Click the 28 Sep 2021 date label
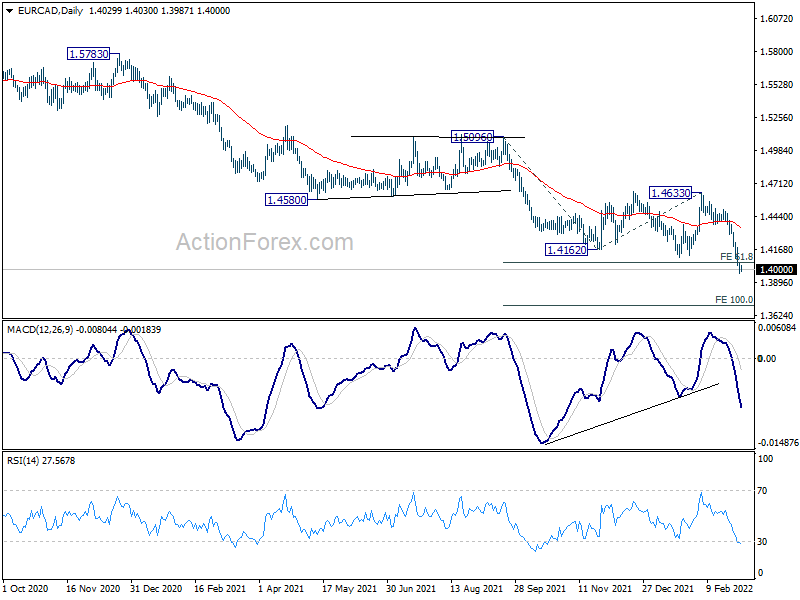The image size is (800, 600). (x=540, y=588)
